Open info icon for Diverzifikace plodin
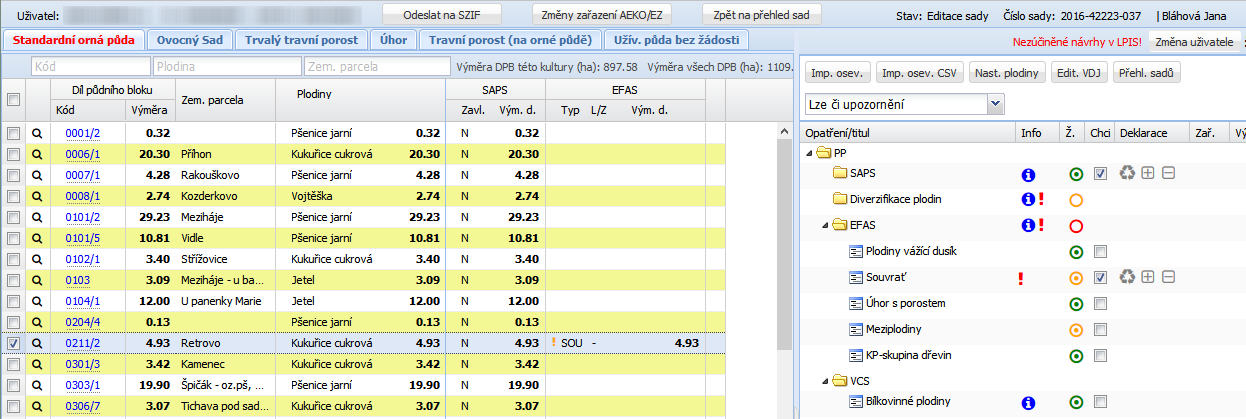 1027,199
